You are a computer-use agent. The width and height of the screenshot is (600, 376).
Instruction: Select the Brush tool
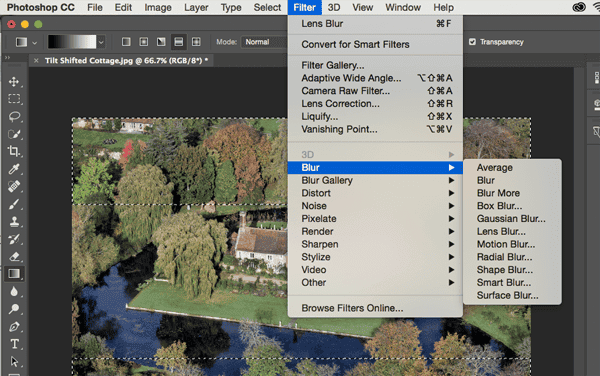[x=14, y=204]
